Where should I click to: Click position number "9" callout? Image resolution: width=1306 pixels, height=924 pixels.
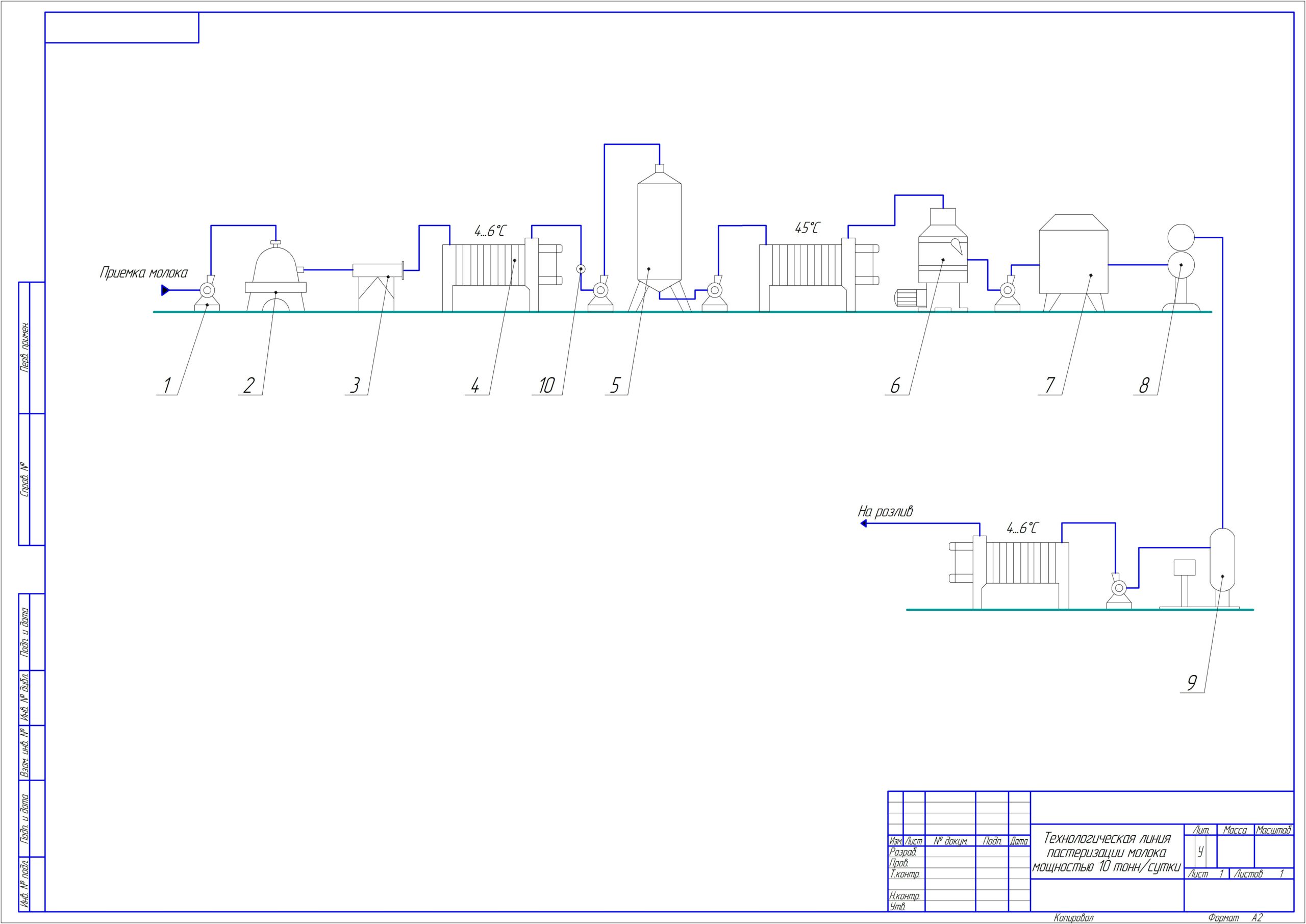coord(1192,683)
